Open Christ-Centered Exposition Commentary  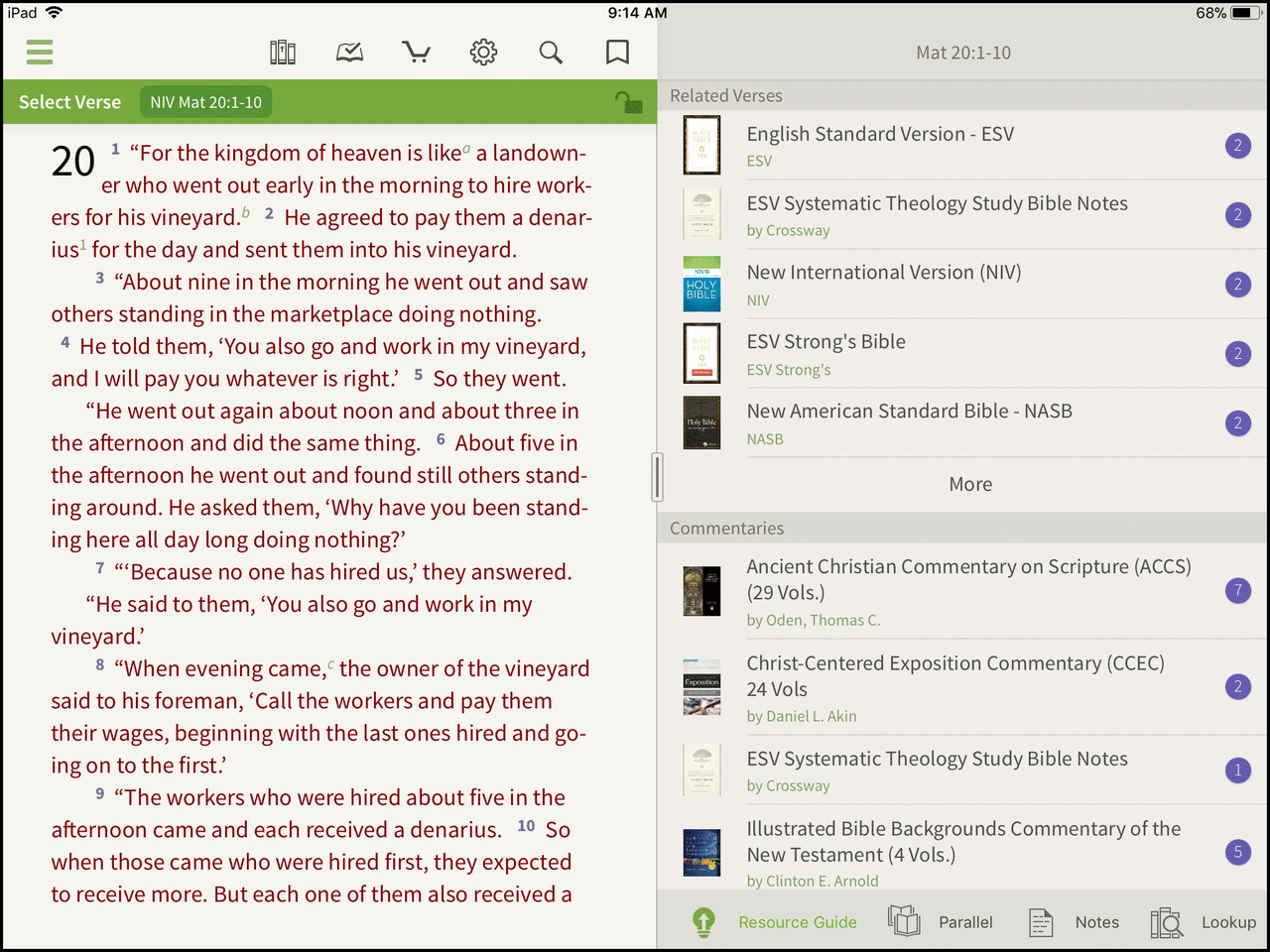[x=962, y=687]
